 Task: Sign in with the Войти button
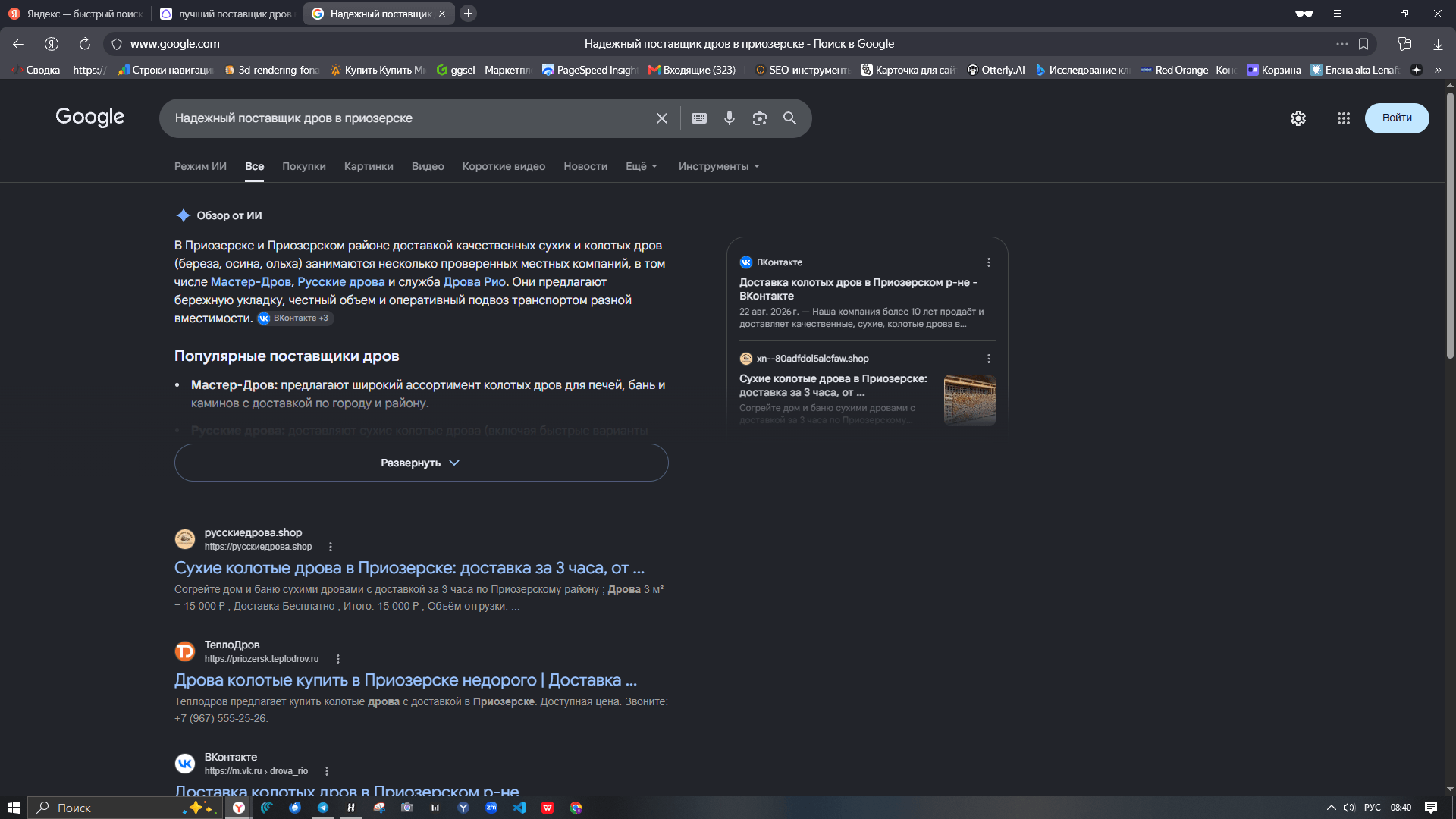pos(1396,118)
